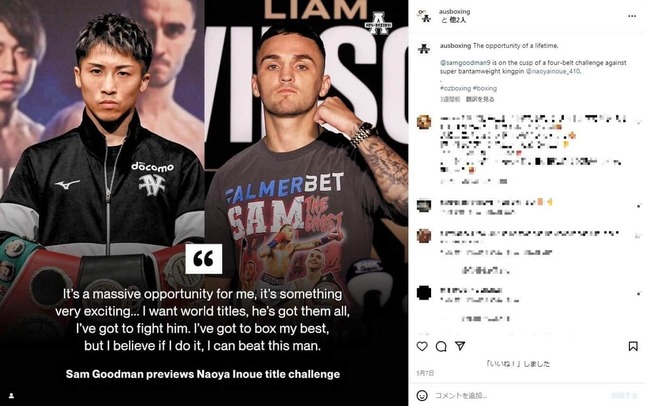This screenshot has height=406, width=645.
Task: Open the #boxing hashtag
Action: 485,88
